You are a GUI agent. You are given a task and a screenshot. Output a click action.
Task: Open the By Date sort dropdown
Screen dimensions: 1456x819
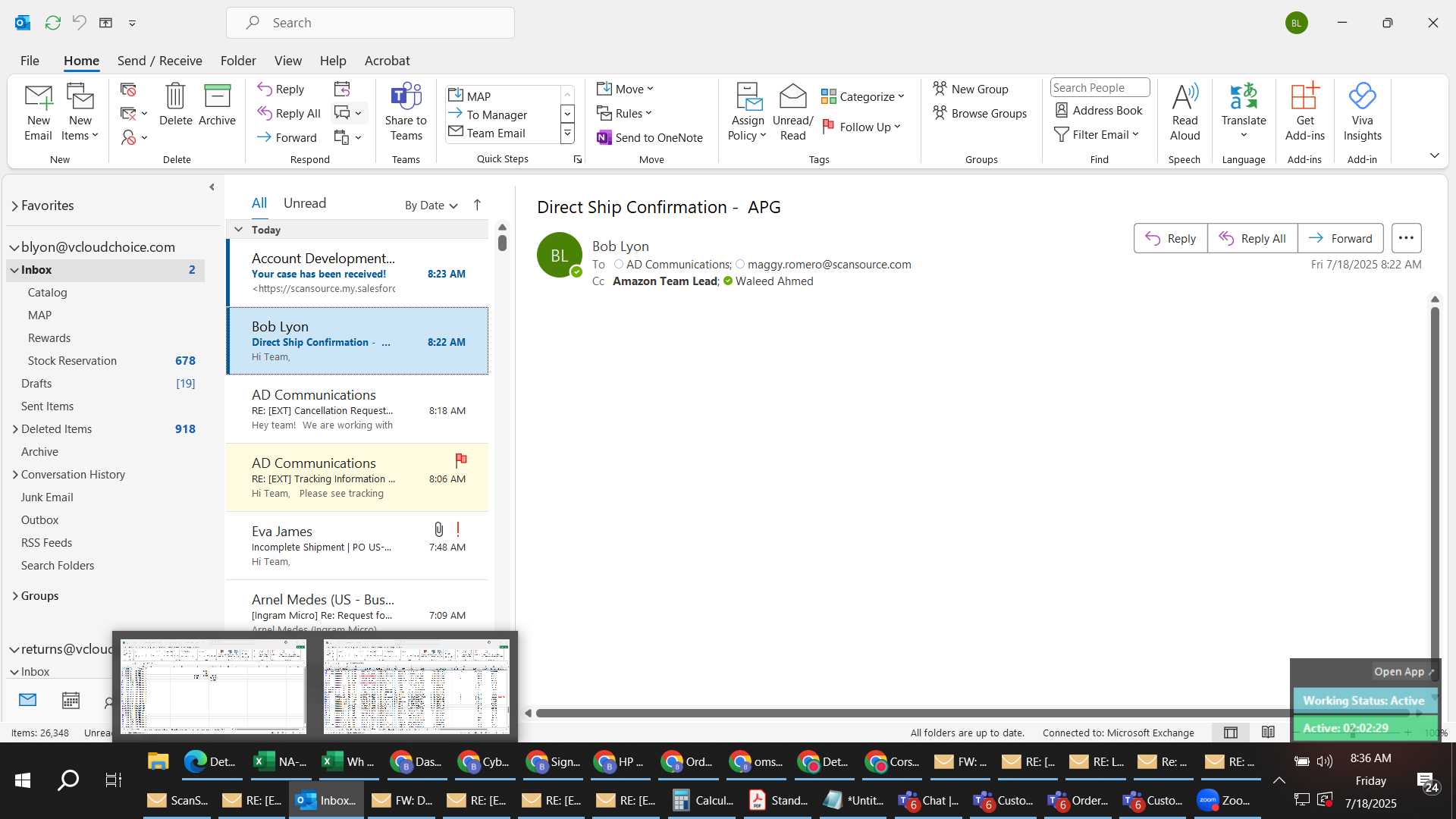point(431,206)
